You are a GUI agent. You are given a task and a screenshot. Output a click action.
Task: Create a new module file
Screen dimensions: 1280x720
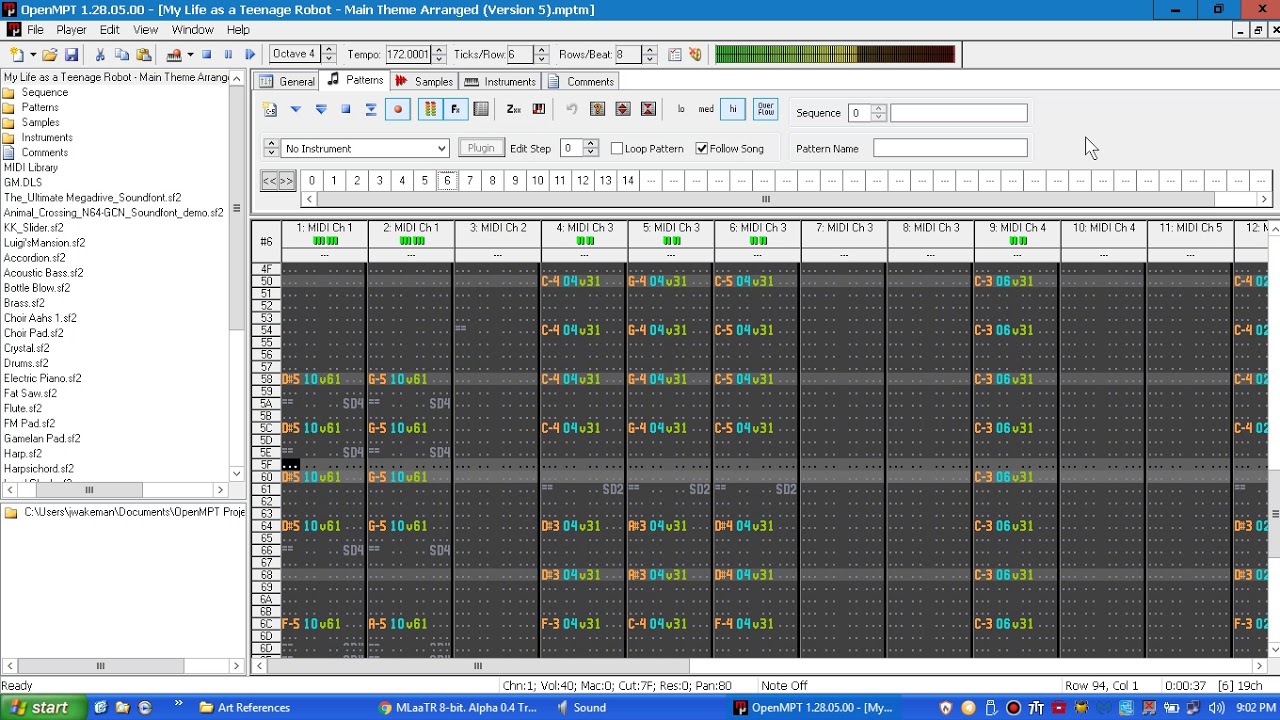[17, 55]
